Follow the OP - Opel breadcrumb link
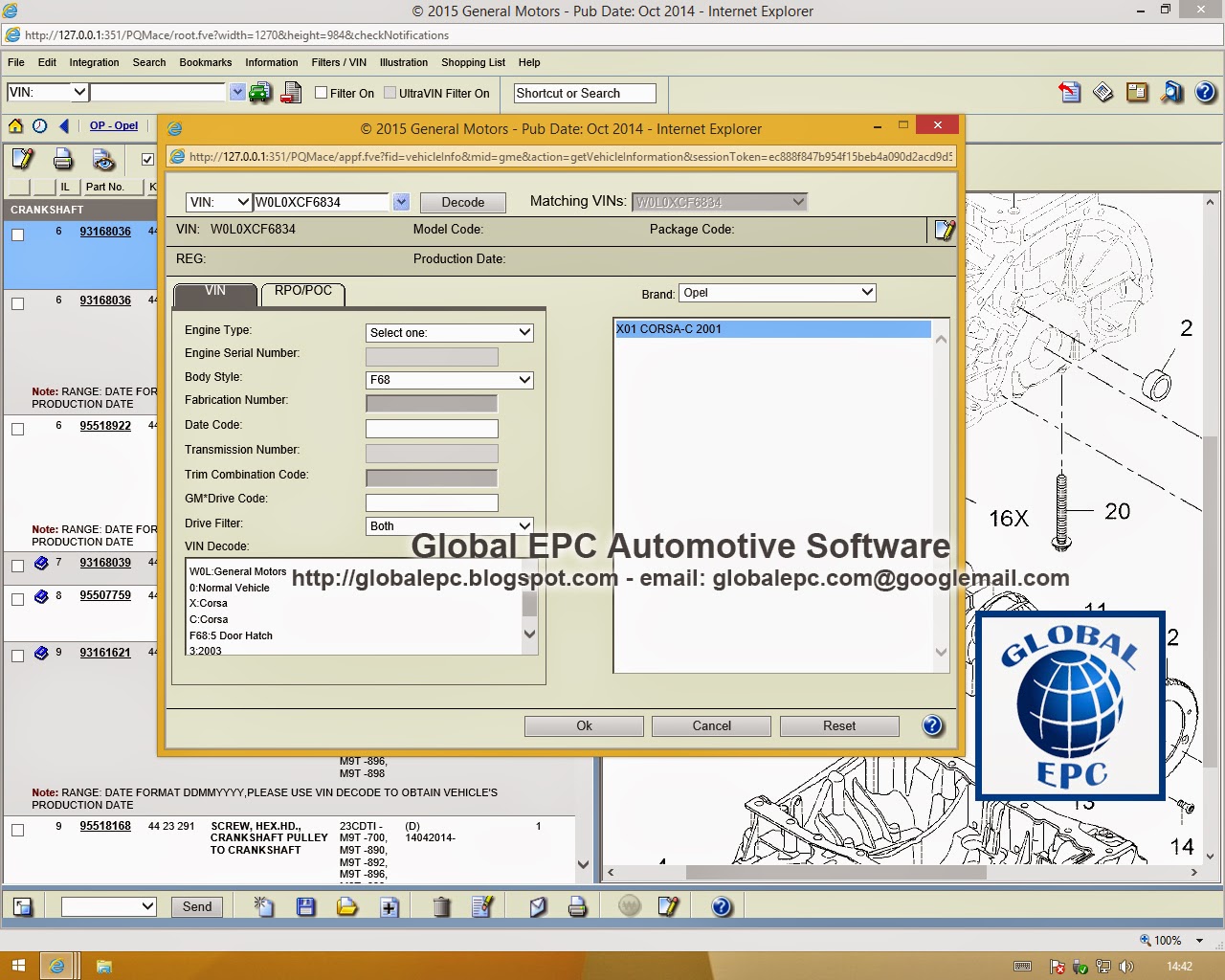This screenshot has width=1225, height=980. pyautogui.click(x=114, y=125)
